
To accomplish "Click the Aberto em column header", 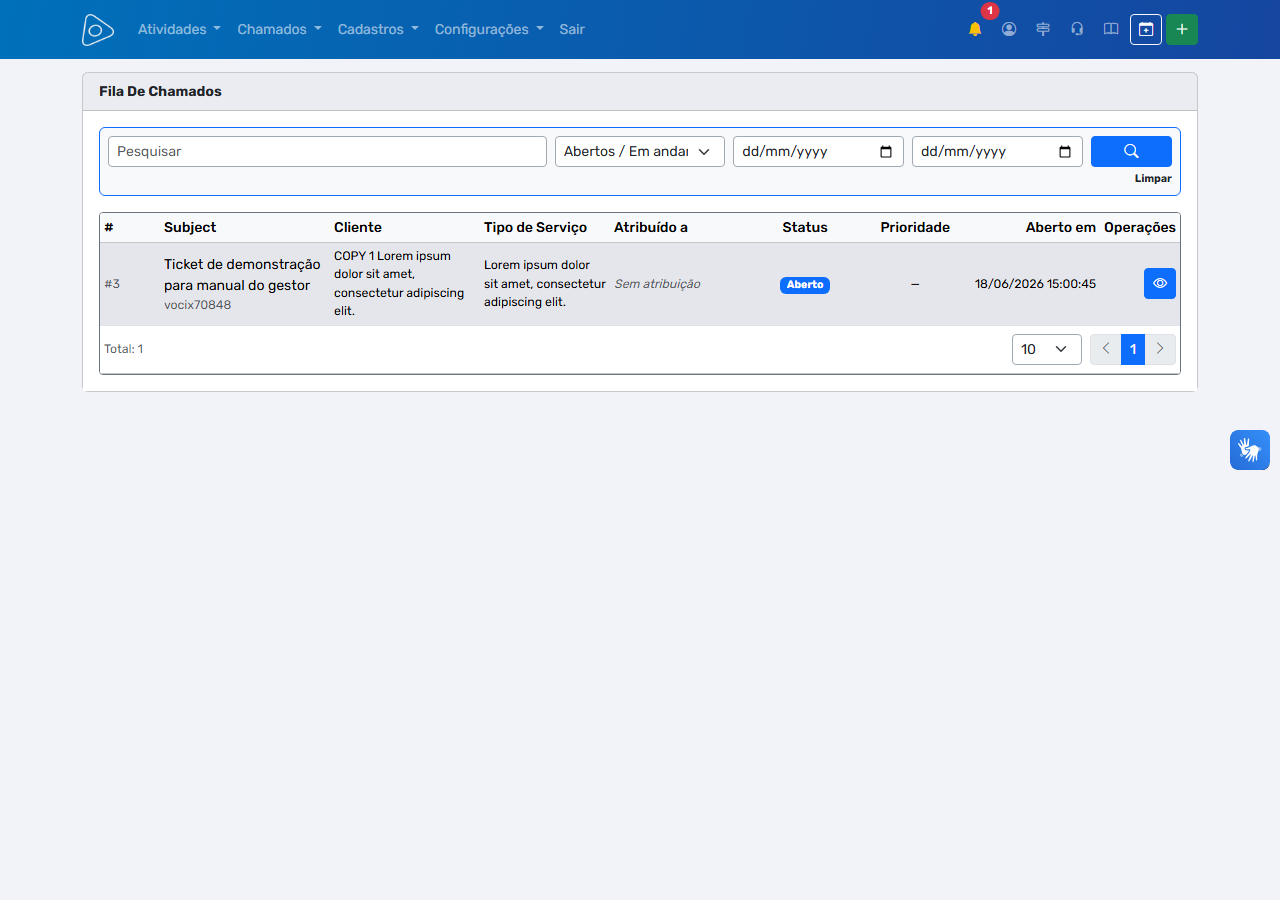I will click(x=1061, y=227).
